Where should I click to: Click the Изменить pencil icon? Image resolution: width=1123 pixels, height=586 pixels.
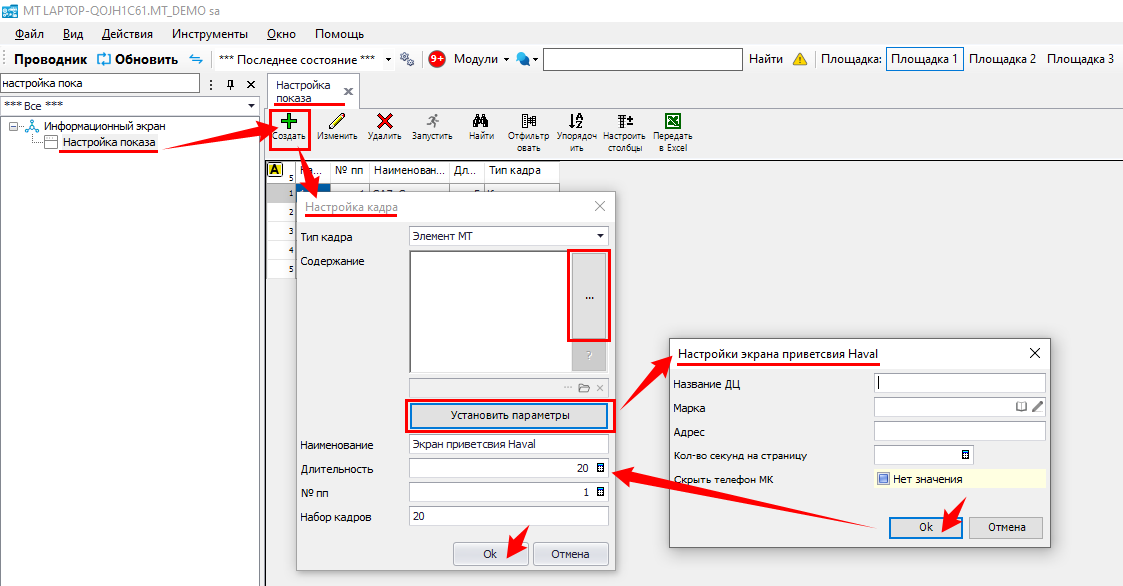(336, 122)
